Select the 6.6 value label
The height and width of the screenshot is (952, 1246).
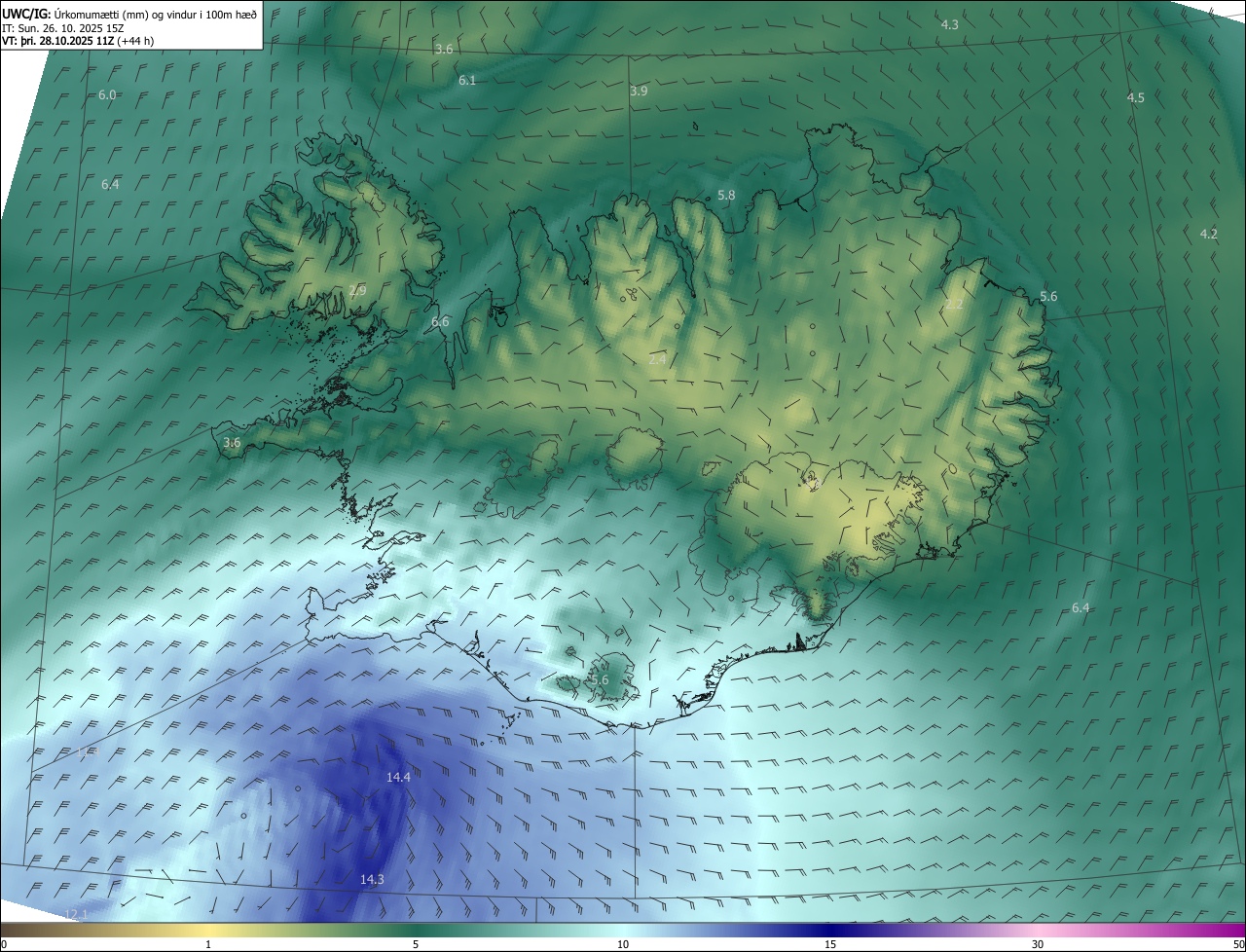click(440, 321)
